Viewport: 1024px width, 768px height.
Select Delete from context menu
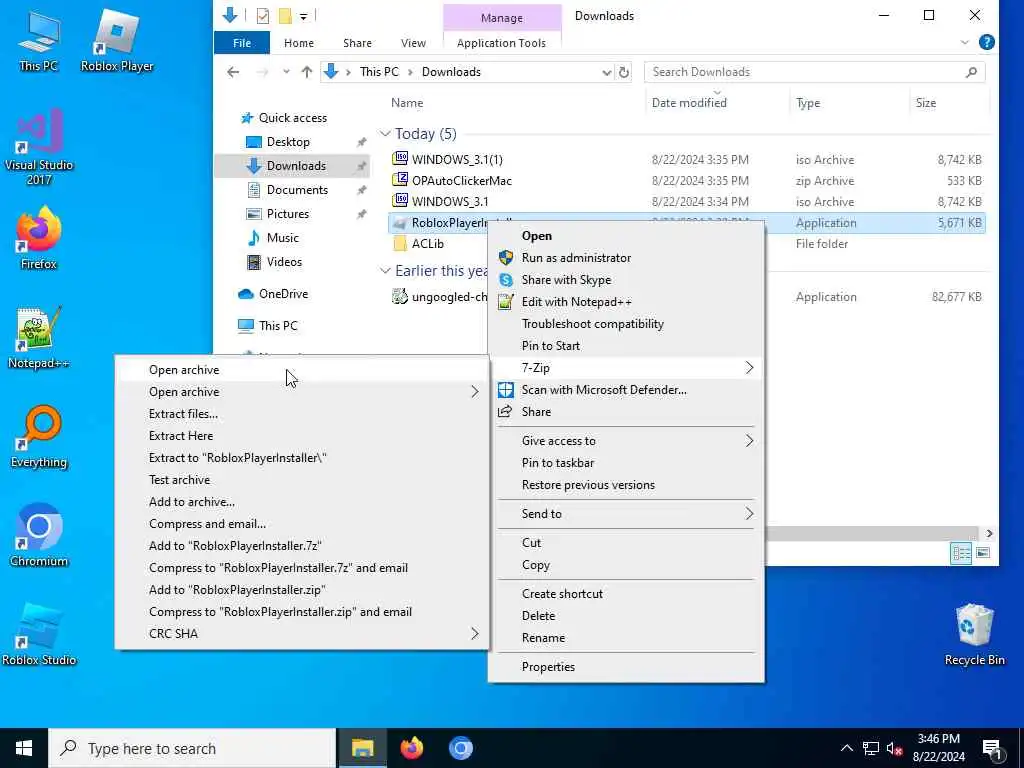pyautogui.click(x=626, y=615)
